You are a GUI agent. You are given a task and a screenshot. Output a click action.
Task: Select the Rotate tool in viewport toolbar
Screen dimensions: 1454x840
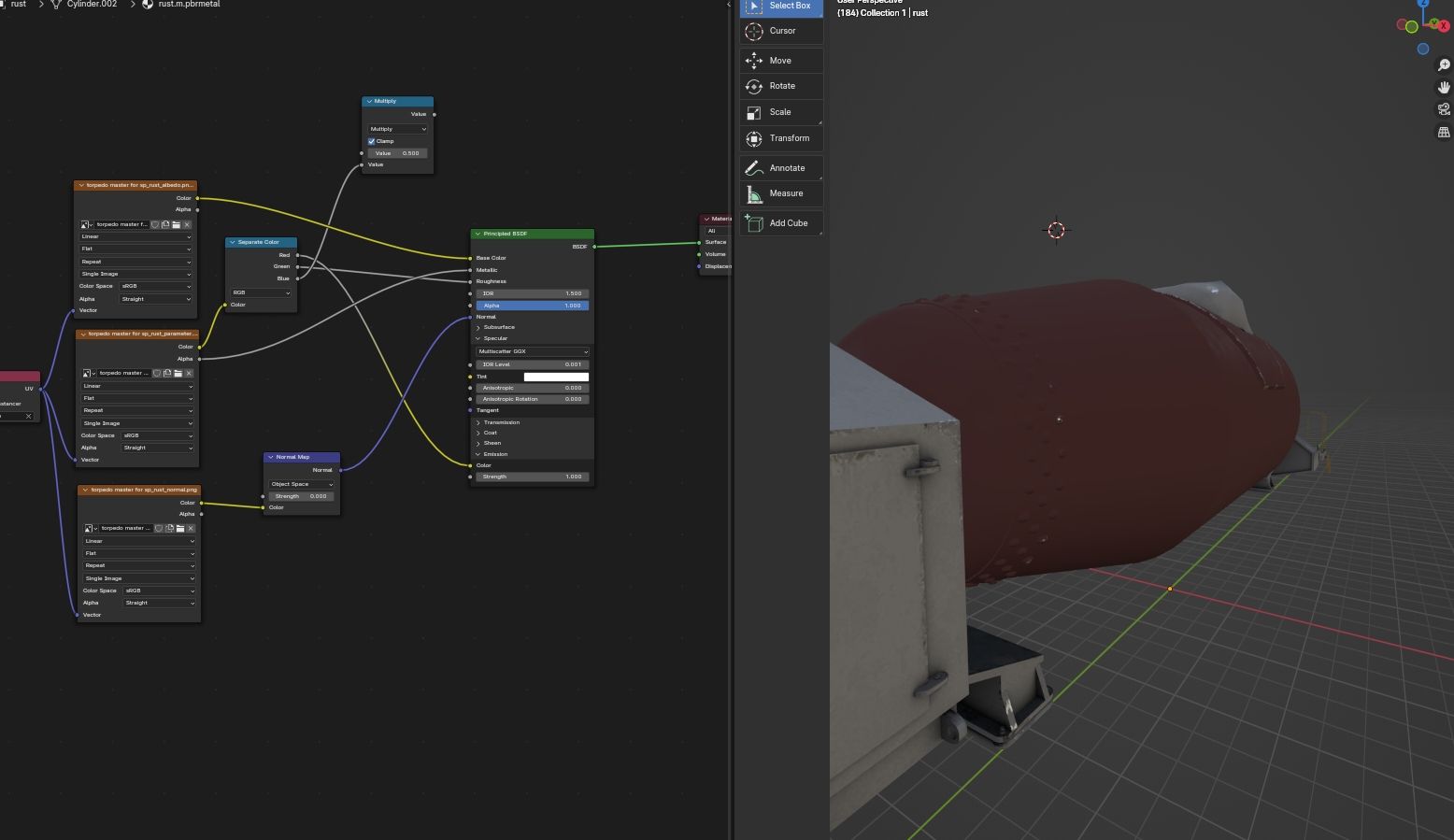[x=781, y=86]
